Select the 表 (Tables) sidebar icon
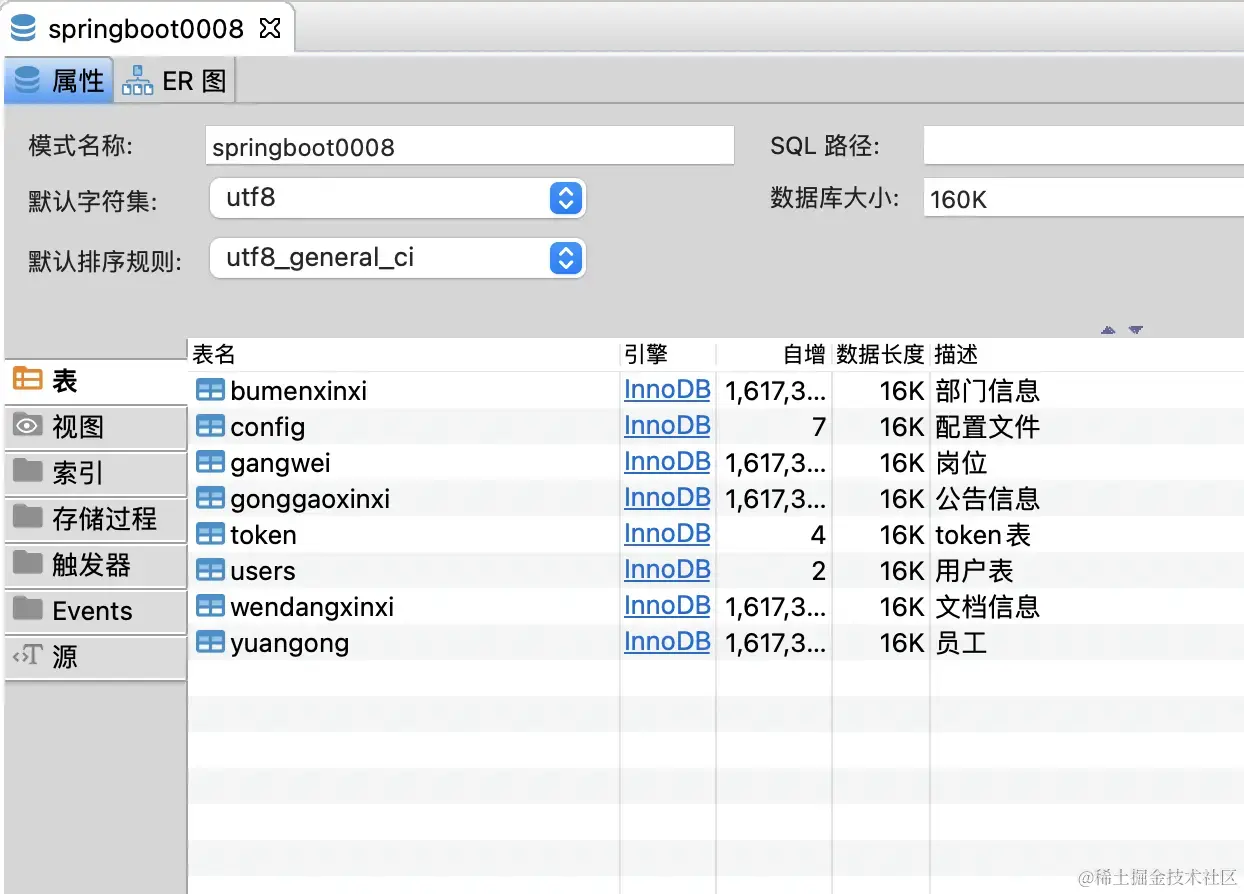Viewport: 1244px width, 894px height. pos(28,380)
